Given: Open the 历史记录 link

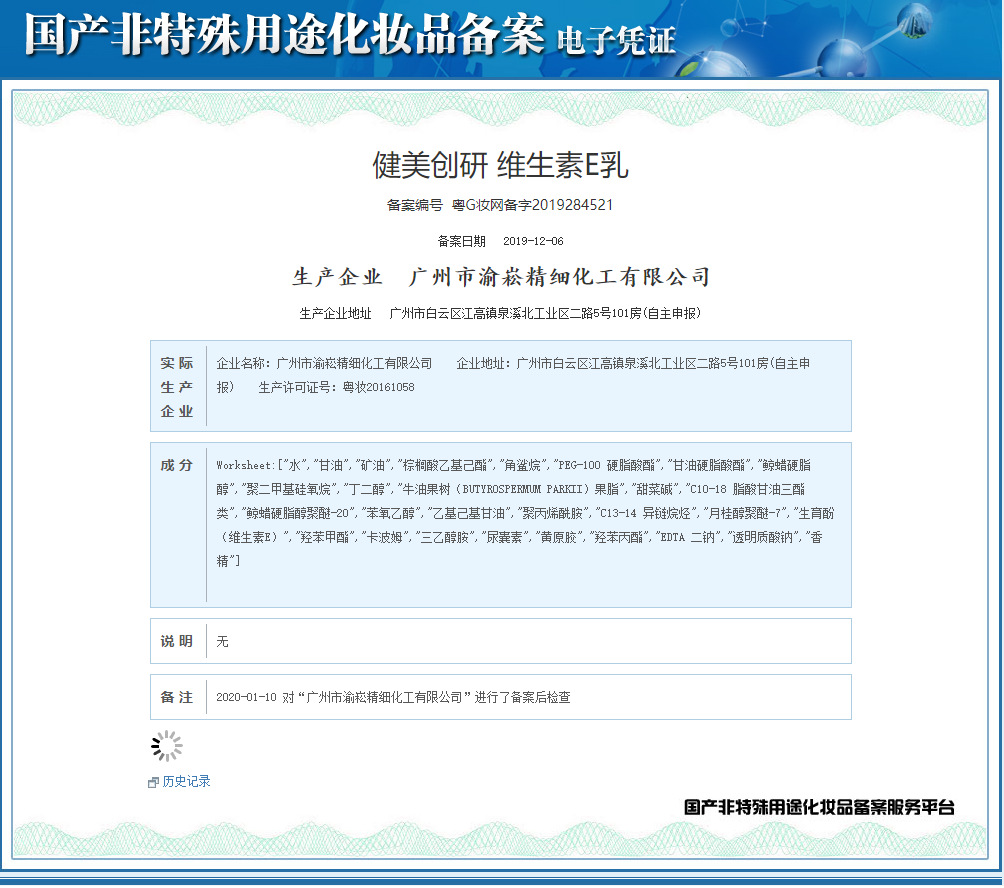Looking at the screenshot, I should point(186,781).
